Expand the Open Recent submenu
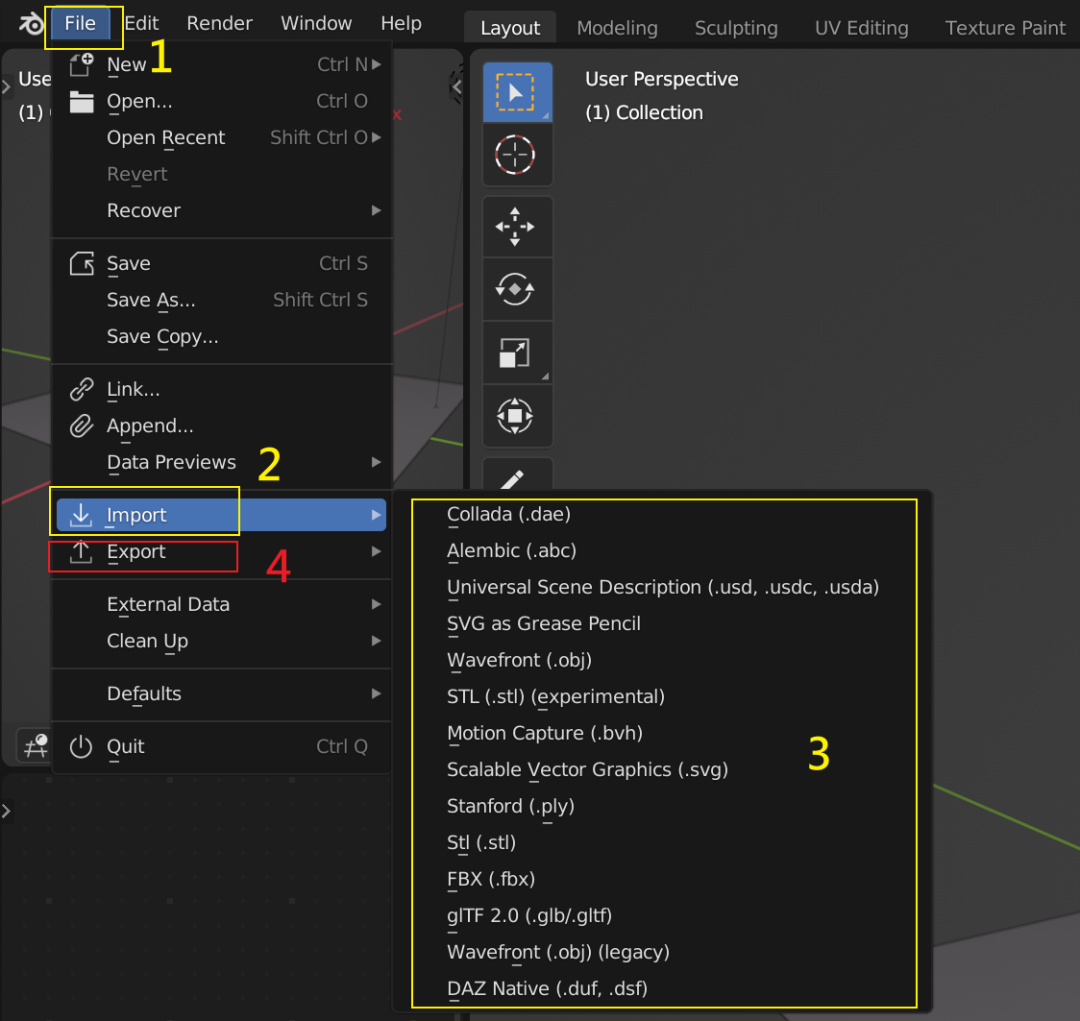 tap(222, 137)
